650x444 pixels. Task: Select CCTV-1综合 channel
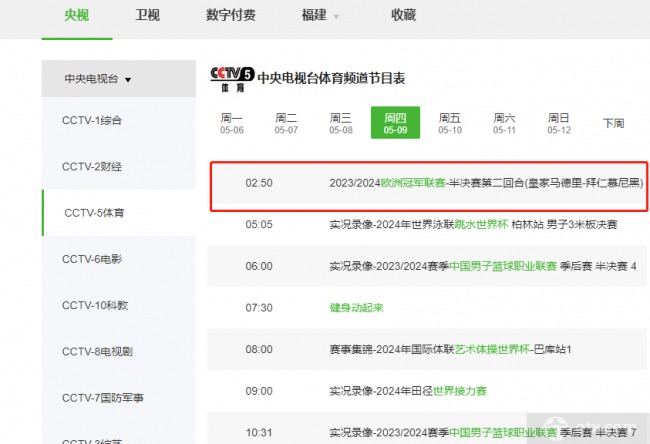[119, 121]
